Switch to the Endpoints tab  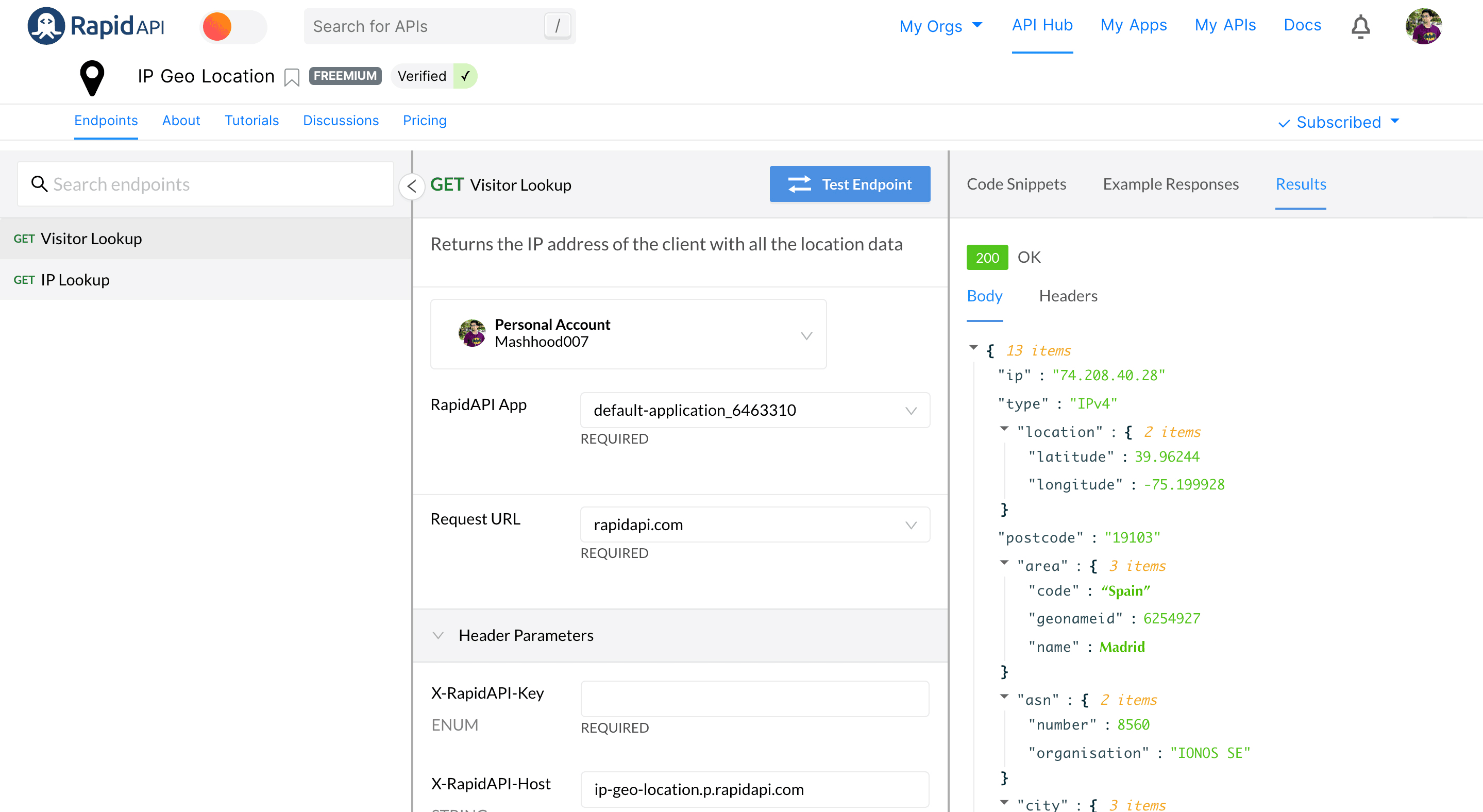106,120
